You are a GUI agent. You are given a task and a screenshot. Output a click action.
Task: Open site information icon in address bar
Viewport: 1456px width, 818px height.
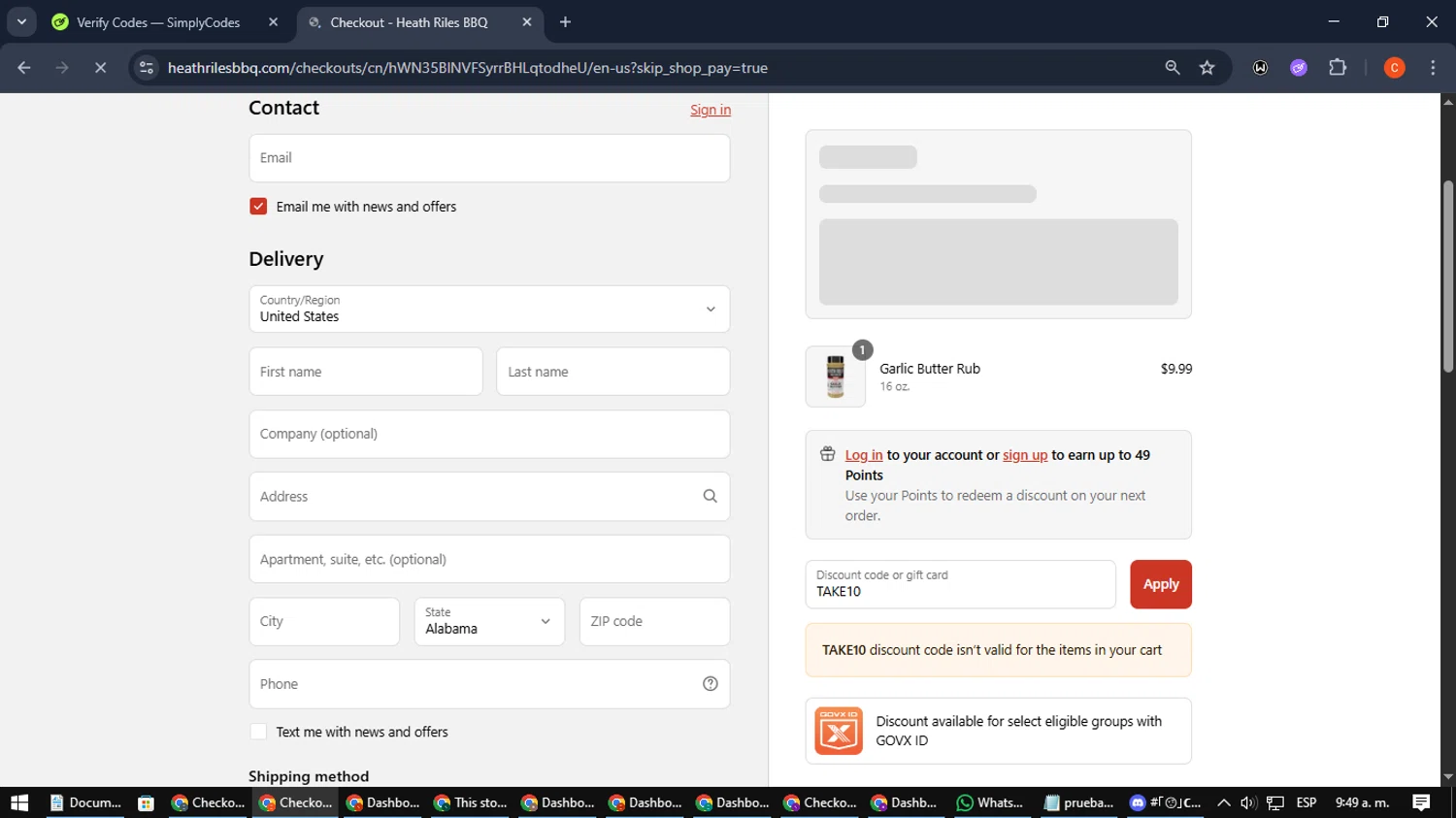(x=147, y=68)
